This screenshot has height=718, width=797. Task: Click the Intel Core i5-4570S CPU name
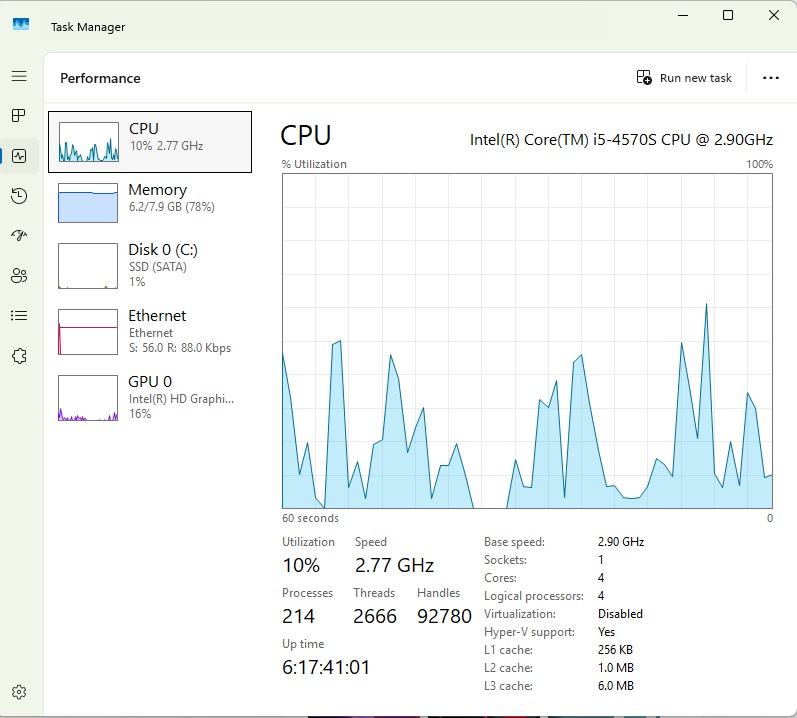[621, 140]
